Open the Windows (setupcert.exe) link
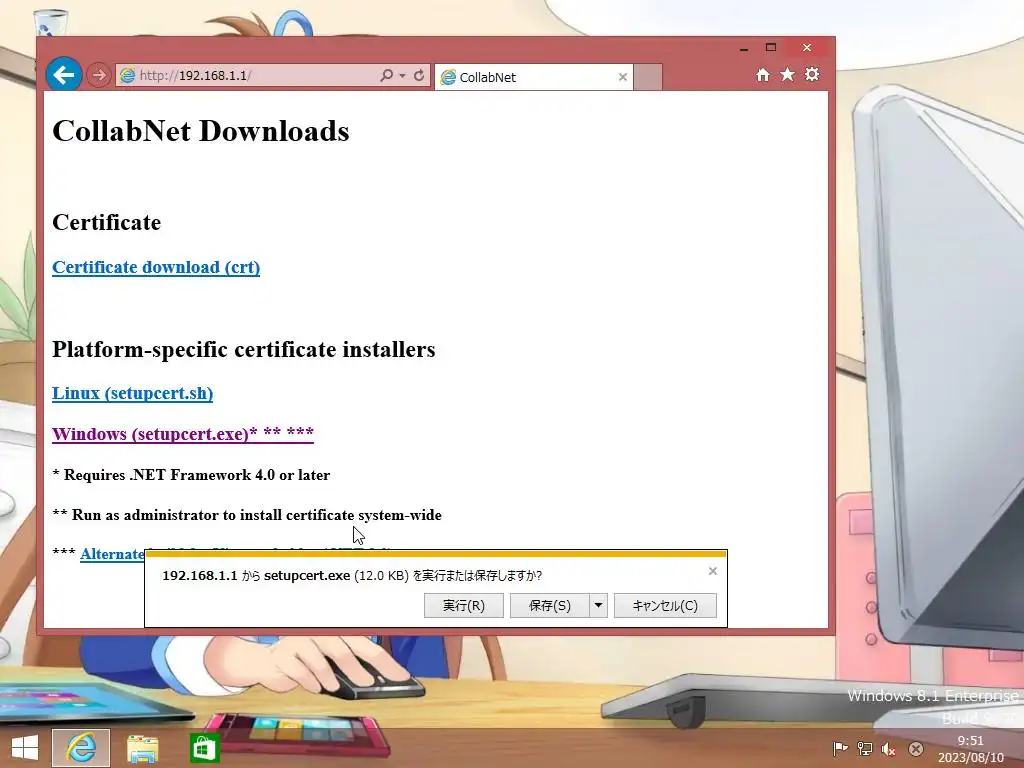Viewport: 1024px width, 768px height. click(x=183, y=434)
